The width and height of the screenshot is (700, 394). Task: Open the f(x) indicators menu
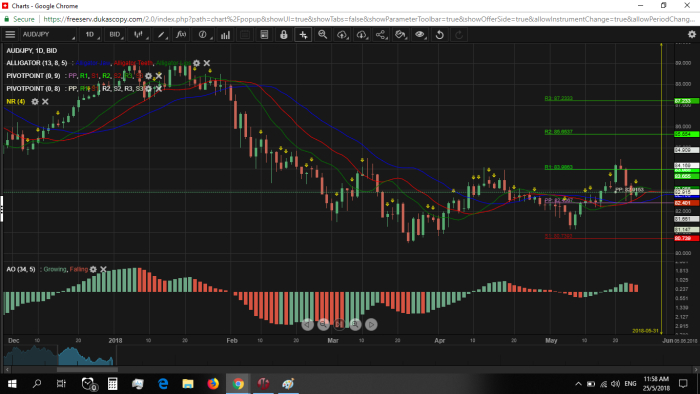pos(181,34)
